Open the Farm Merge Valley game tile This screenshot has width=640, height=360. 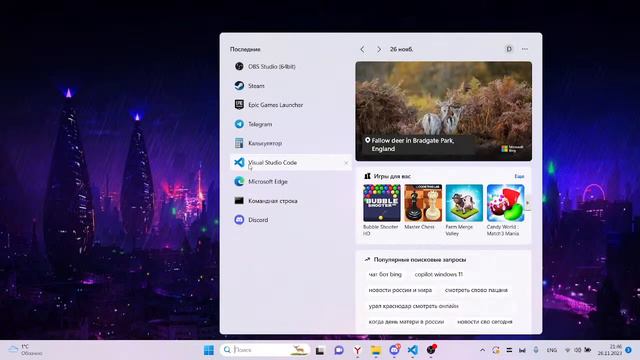pyautogui.click(x=464, y=210)
